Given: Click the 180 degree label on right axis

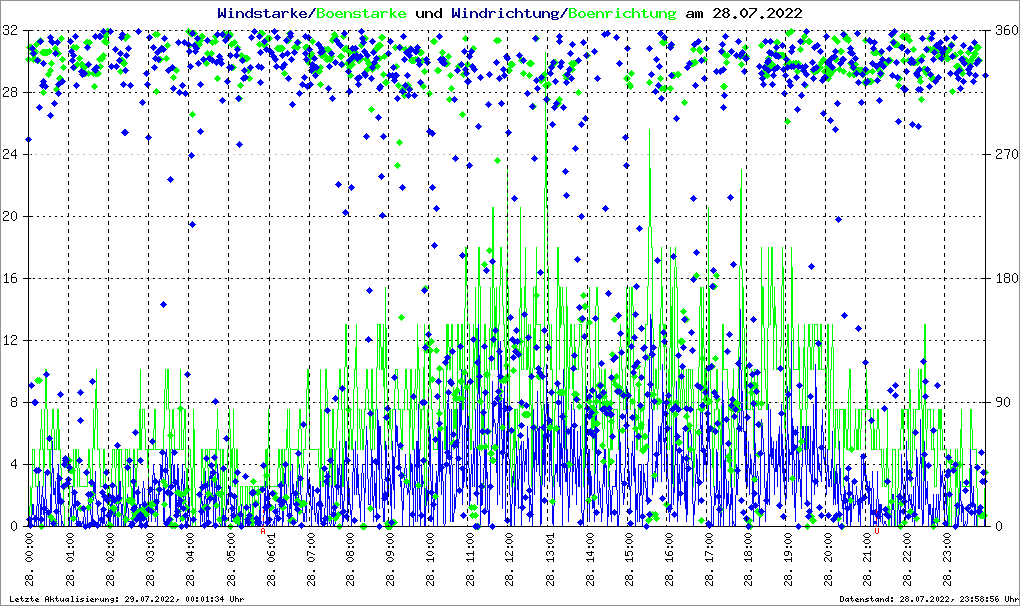Looking at the screenshot, I should coord(1003,278).
